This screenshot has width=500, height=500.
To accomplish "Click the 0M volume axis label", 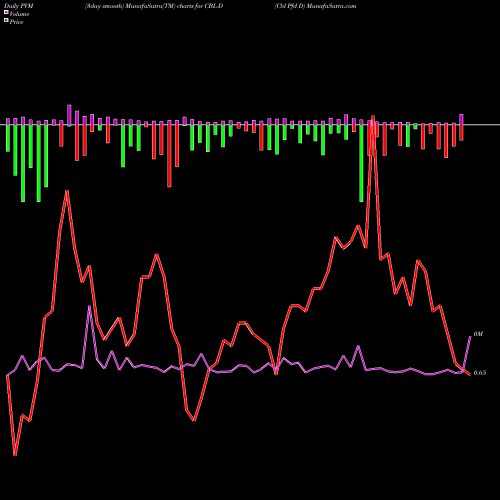I will (478, 334).
